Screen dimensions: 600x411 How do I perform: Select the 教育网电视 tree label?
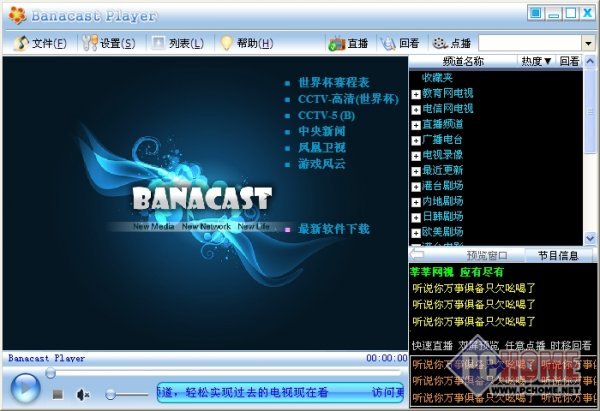448,93
